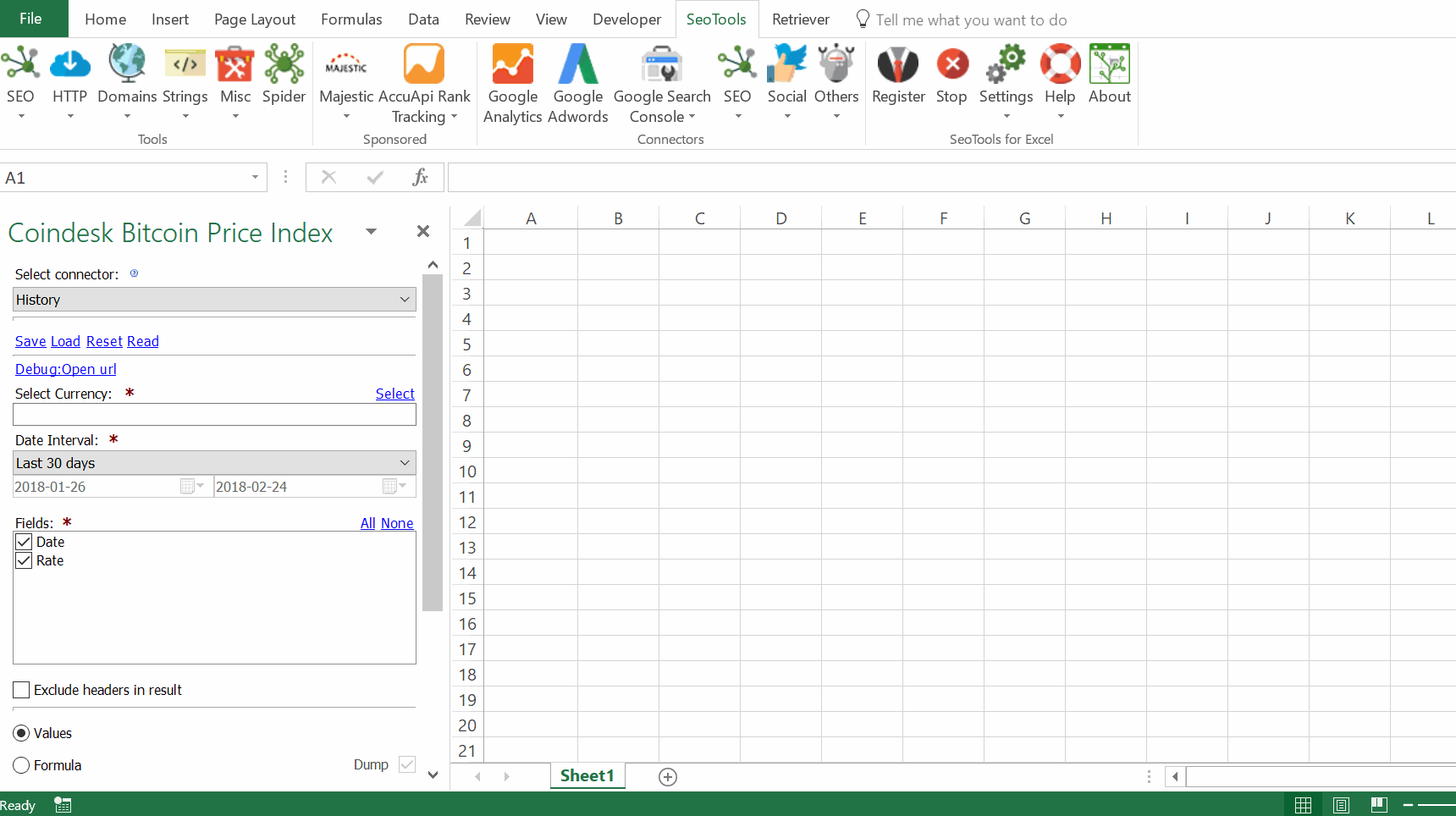Open Google Search Console connector

pos(662,64)
